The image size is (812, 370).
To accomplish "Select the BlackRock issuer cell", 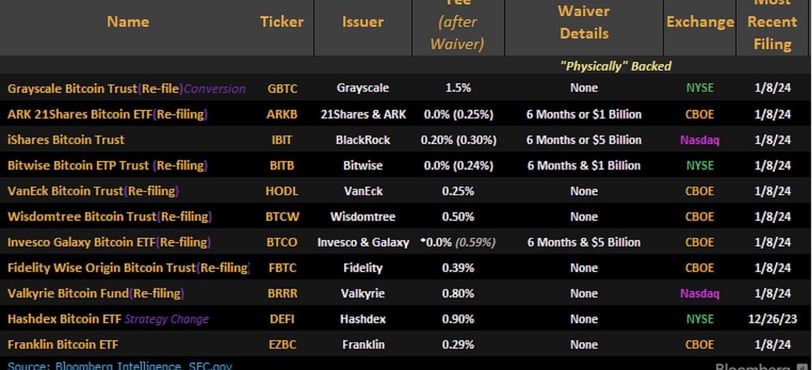I will (362, 140).
